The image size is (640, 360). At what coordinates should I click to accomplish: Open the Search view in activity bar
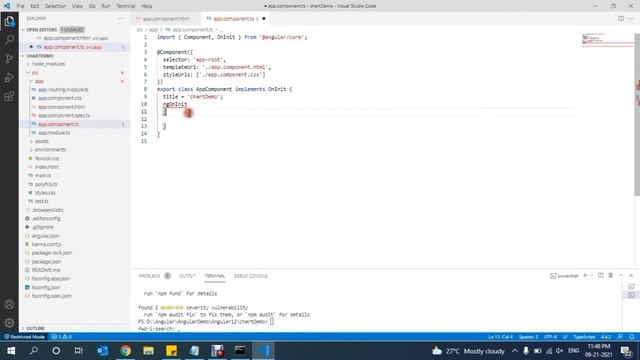point(9,40)
